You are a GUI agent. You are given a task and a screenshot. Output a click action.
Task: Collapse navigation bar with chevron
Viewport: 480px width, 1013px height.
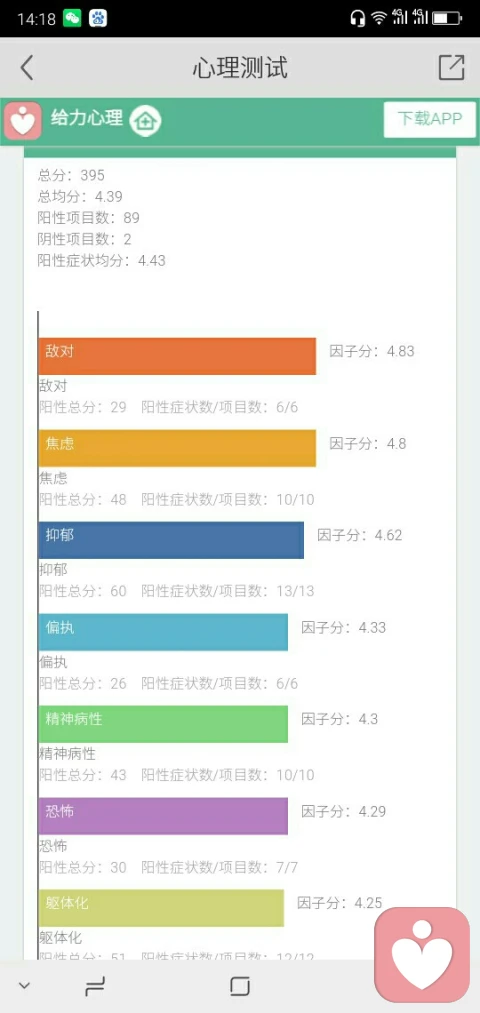click(x=25, y=986)
